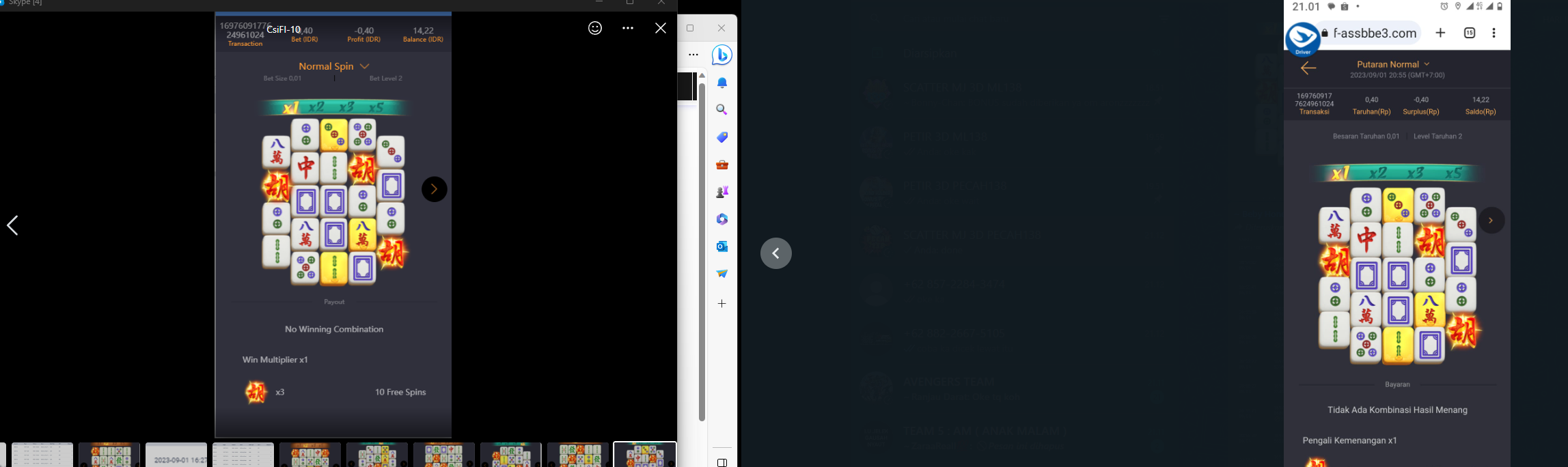Click '-0,40 Surplus(Rp)' value
The image size is (1568, 467).
pyautogui.click(x=1421, y=105)
